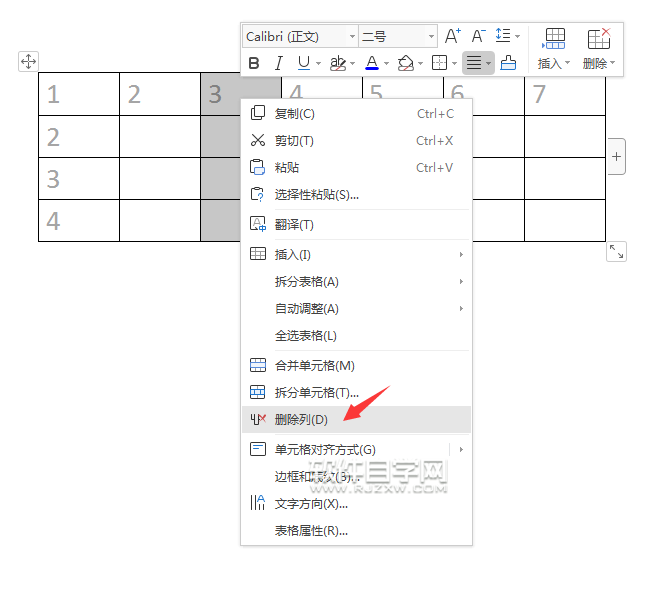The height and width of the screenshot is (590, 645).
Task: Choose 合并单元格(M) menu item
Action: coord(356,365)
